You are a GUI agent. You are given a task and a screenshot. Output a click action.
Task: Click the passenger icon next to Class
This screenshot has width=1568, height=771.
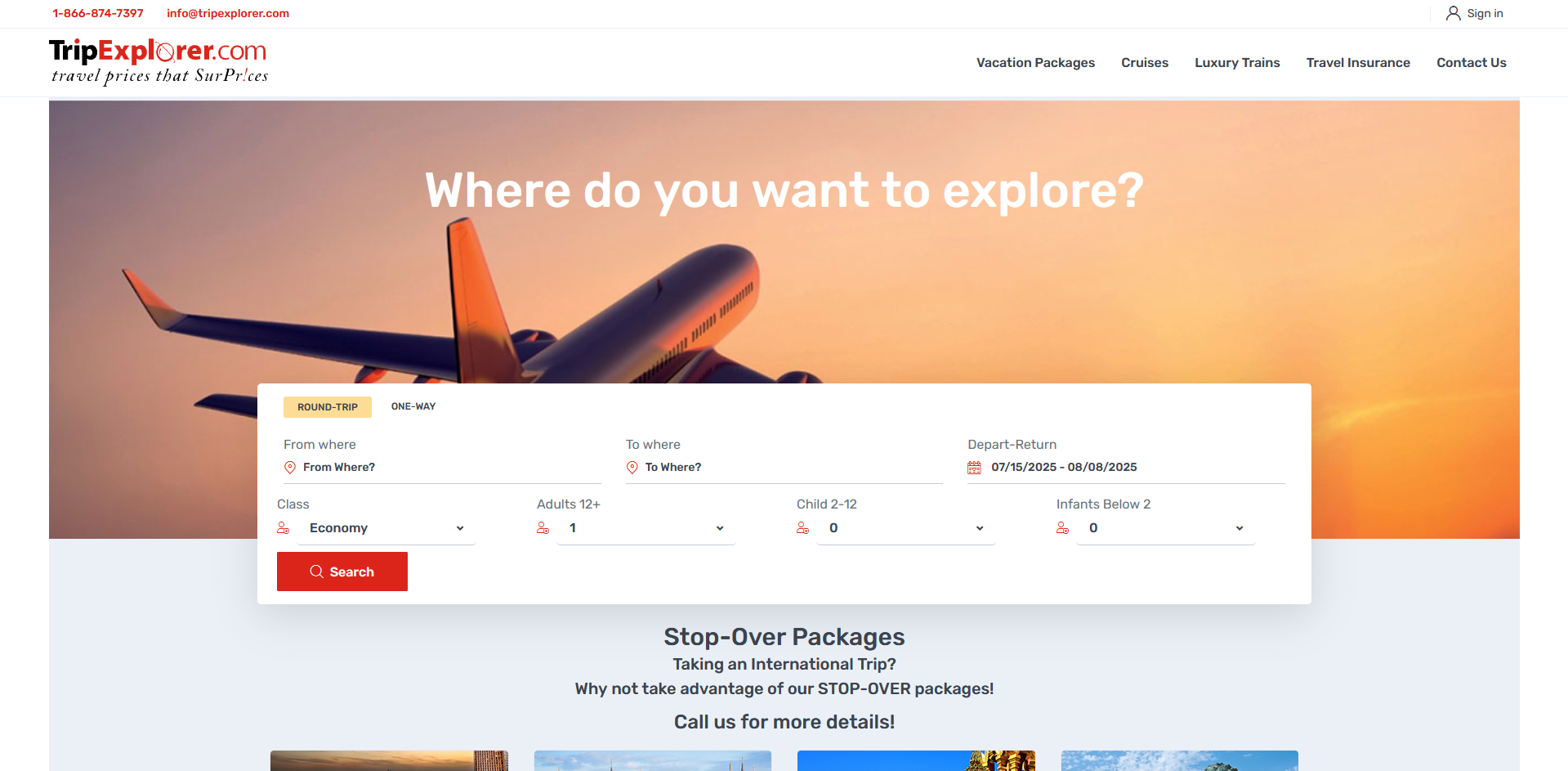tap(284, 528)
